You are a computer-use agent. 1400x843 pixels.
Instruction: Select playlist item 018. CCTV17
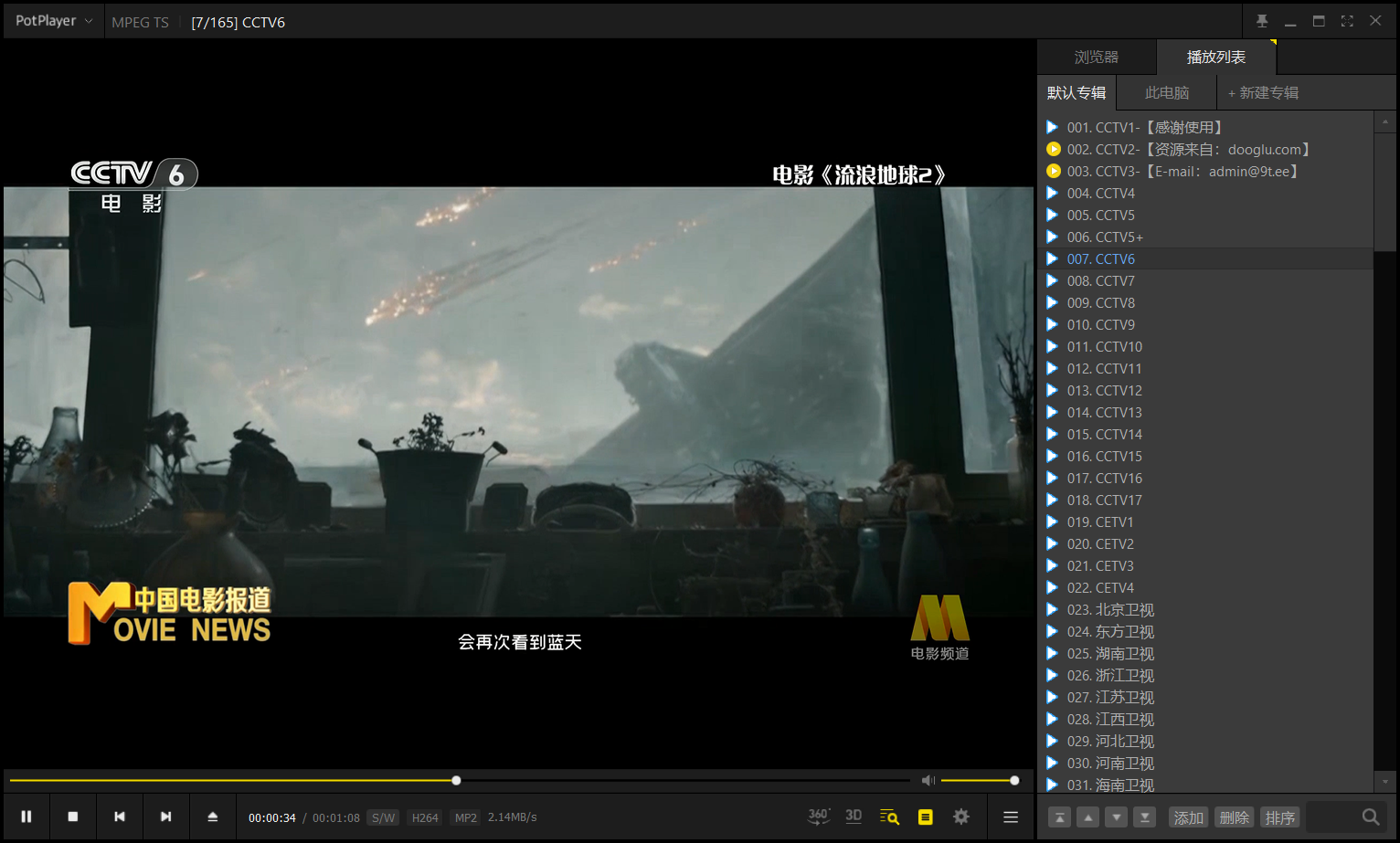click(x=1206, y=500)
